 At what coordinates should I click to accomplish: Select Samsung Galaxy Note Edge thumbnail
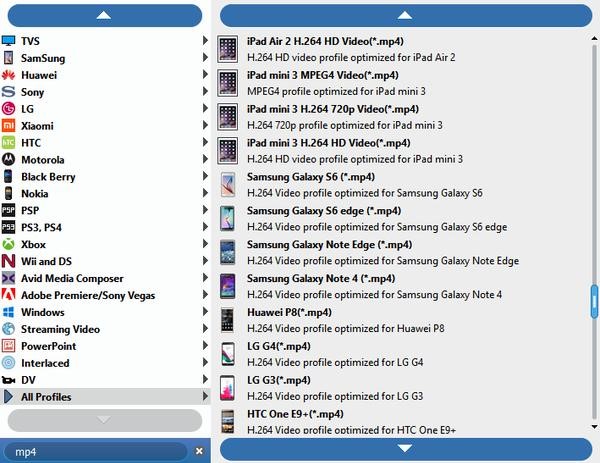[x=228, y=252]
